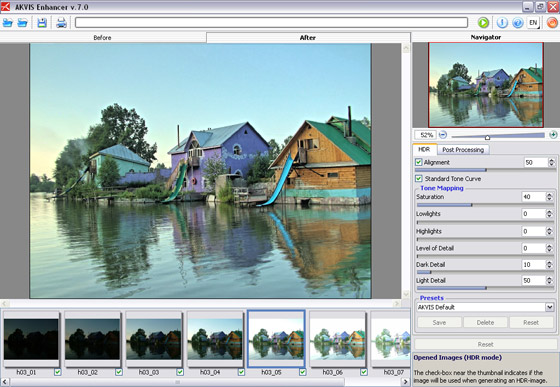Click the AKVIS logo in the title bar
560x387 pixels.
click(x=5, y=6)
